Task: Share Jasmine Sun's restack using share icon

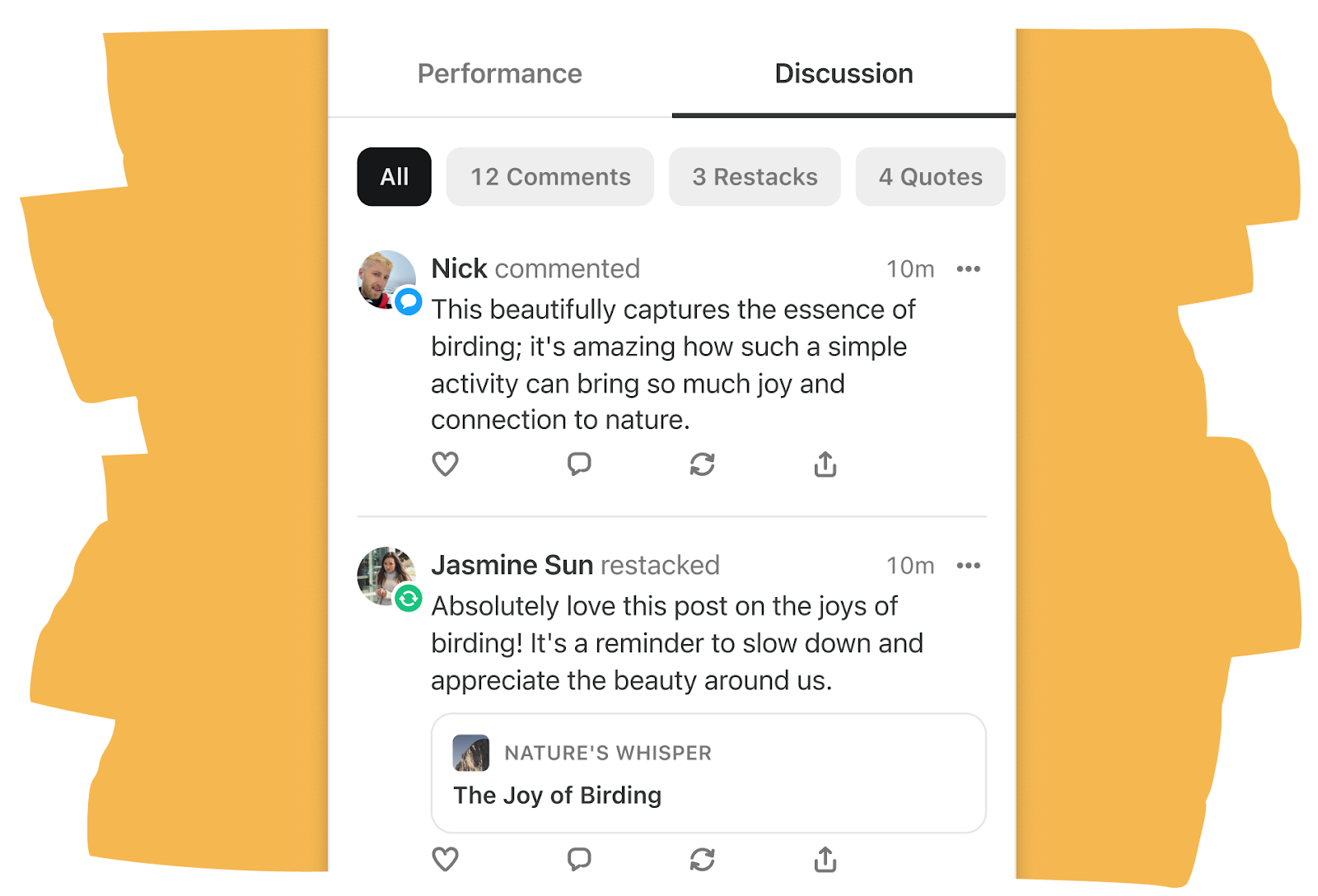Action: coord(824,859)
